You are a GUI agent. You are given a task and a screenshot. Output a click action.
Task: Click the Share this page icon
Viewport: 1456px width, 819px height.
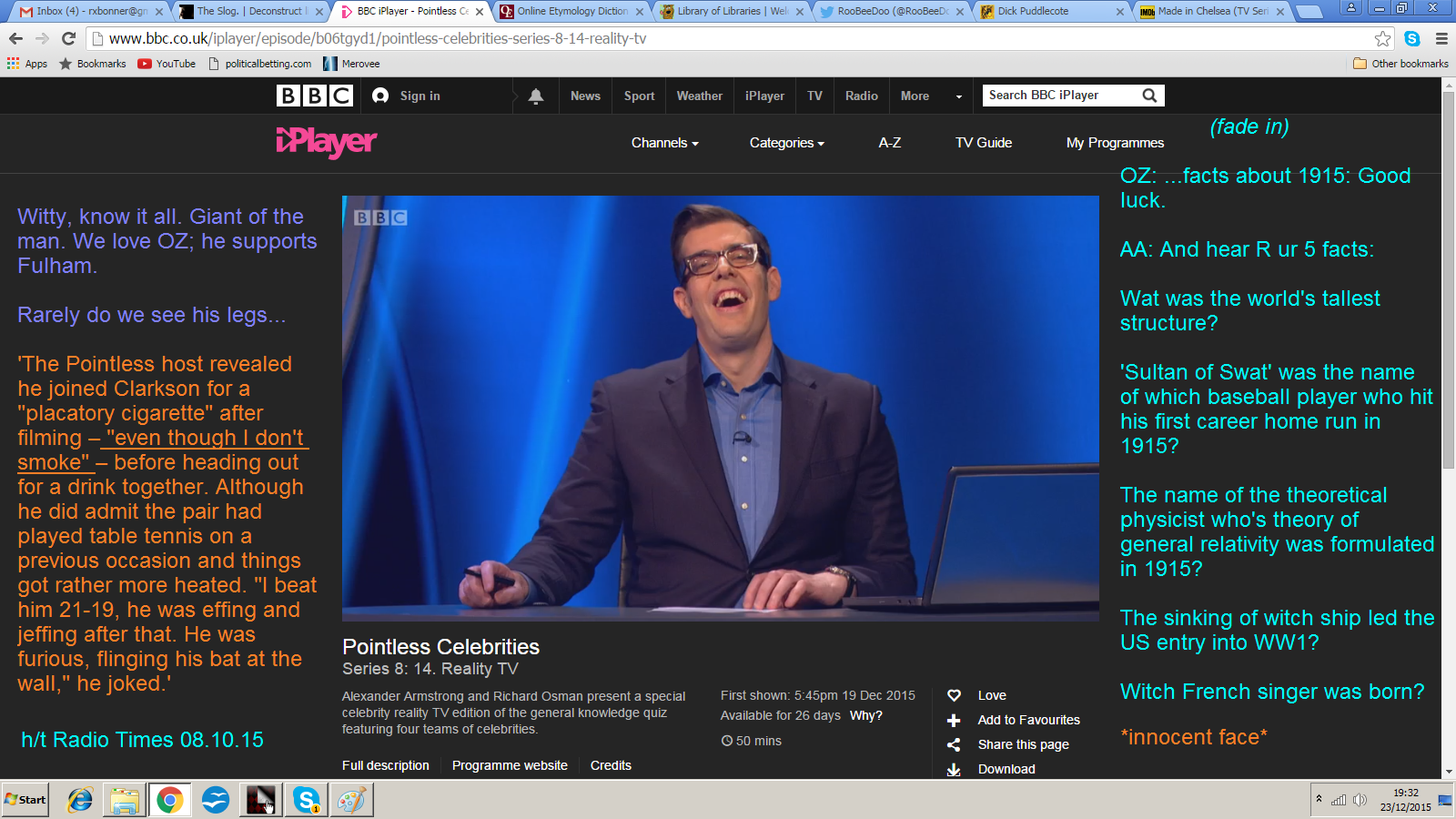(x=954, y=744)
